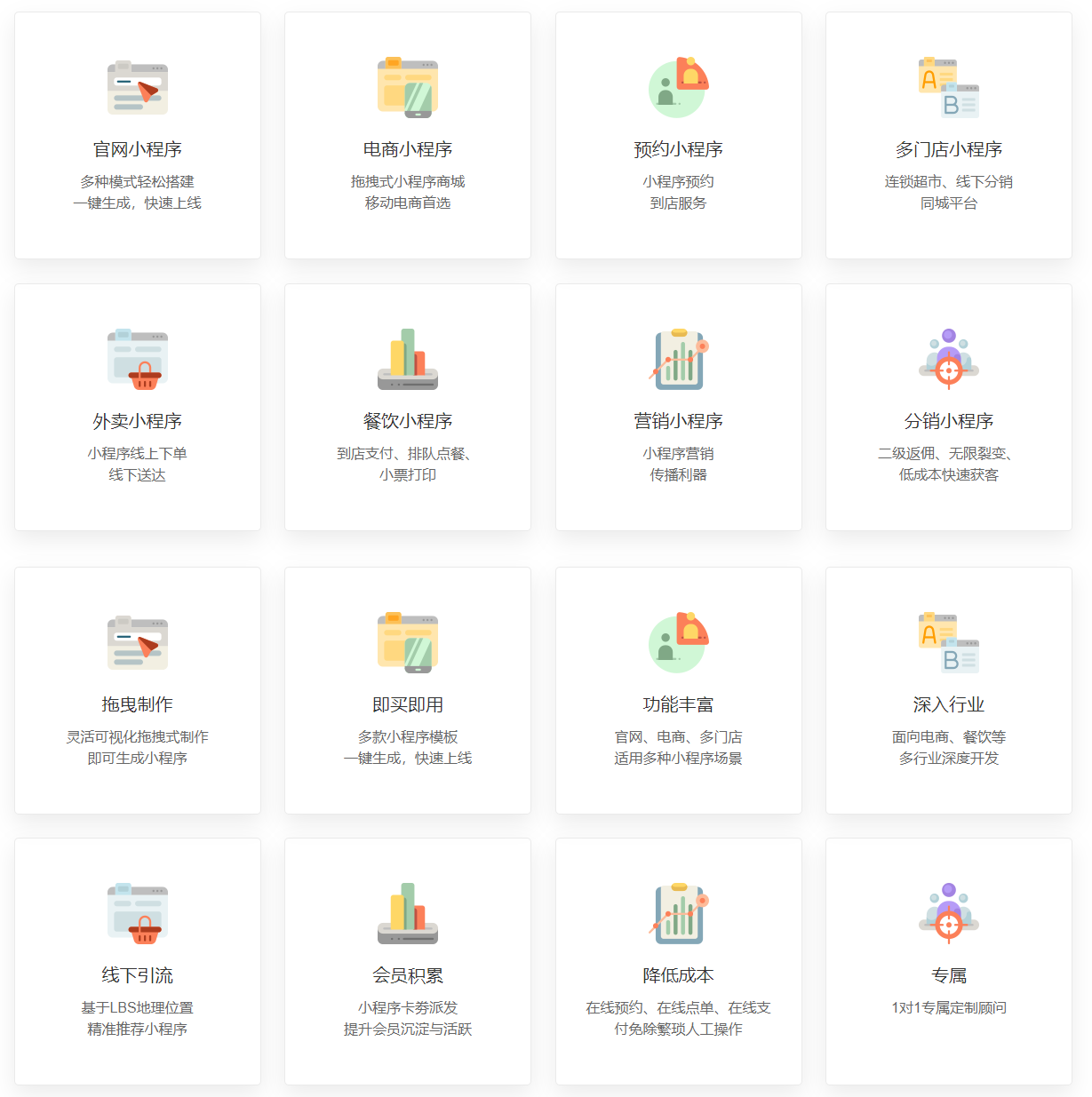The height and width of the screenshot is (1097, 1092).
Task: Click the 1对1专属定制顾问 text
Action: click(948, 1007)
